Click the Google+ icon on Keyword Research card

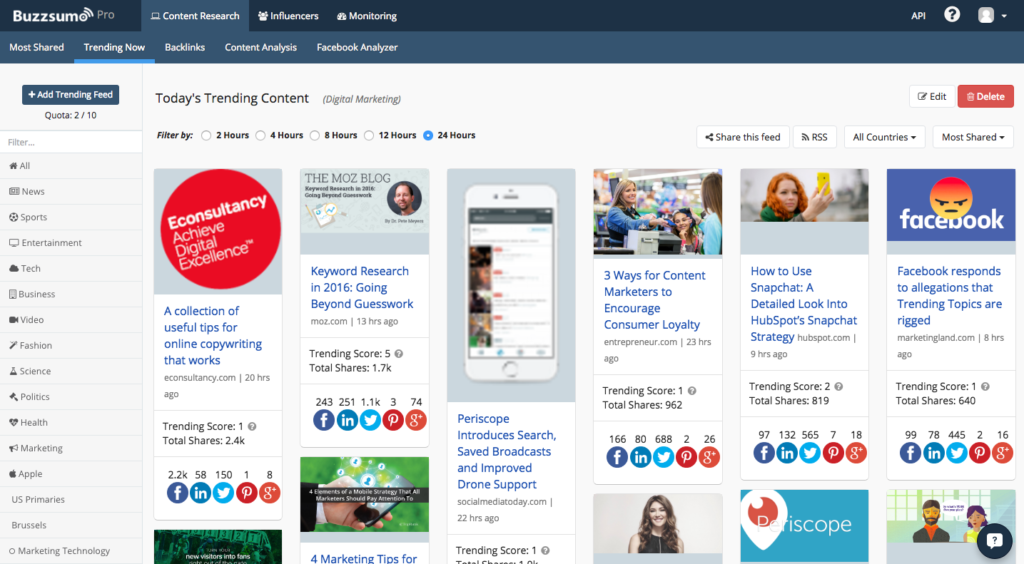click(x=415, y=420)
